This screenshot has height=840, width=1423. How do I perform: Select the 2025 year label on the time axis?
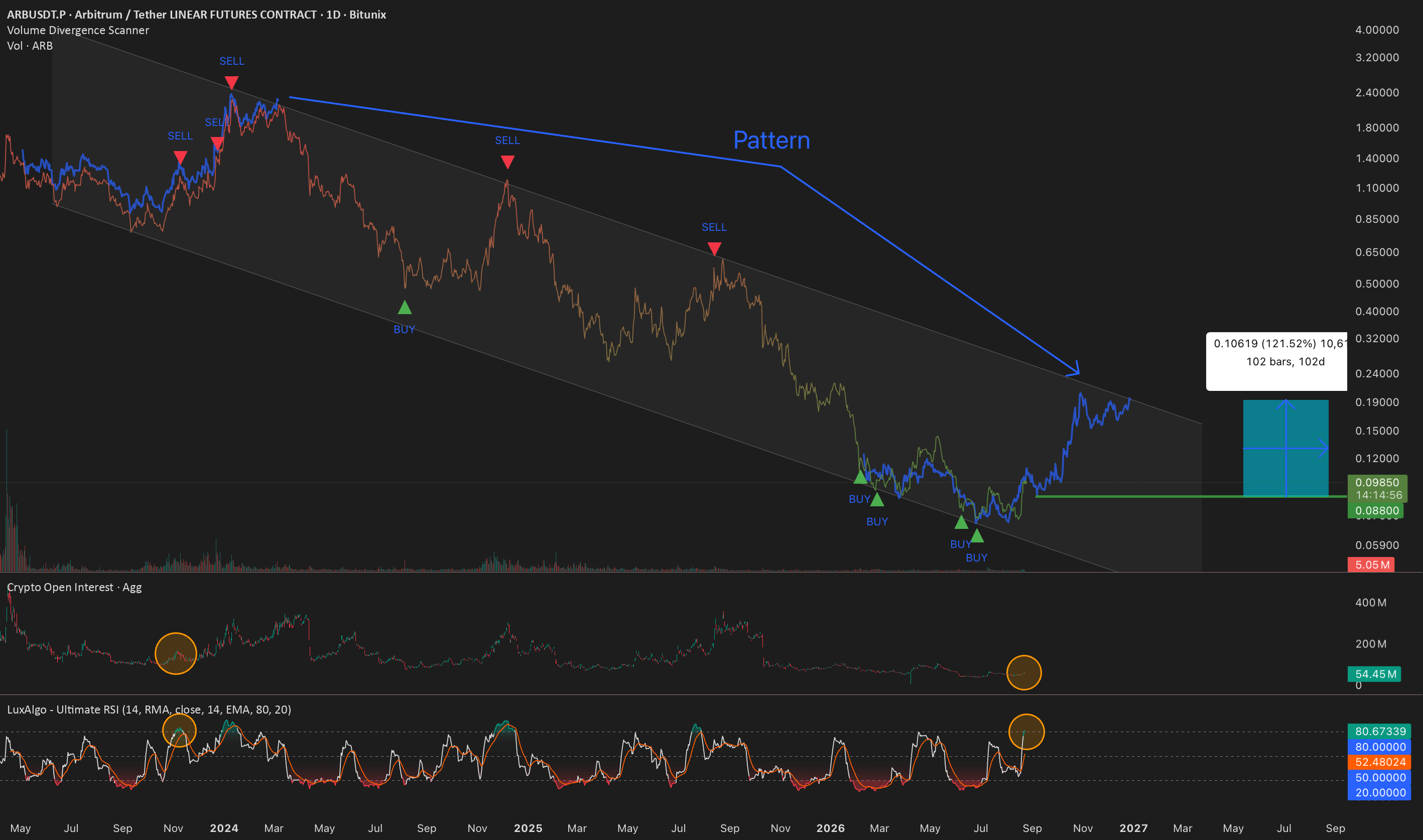click(x=528, y=828)
